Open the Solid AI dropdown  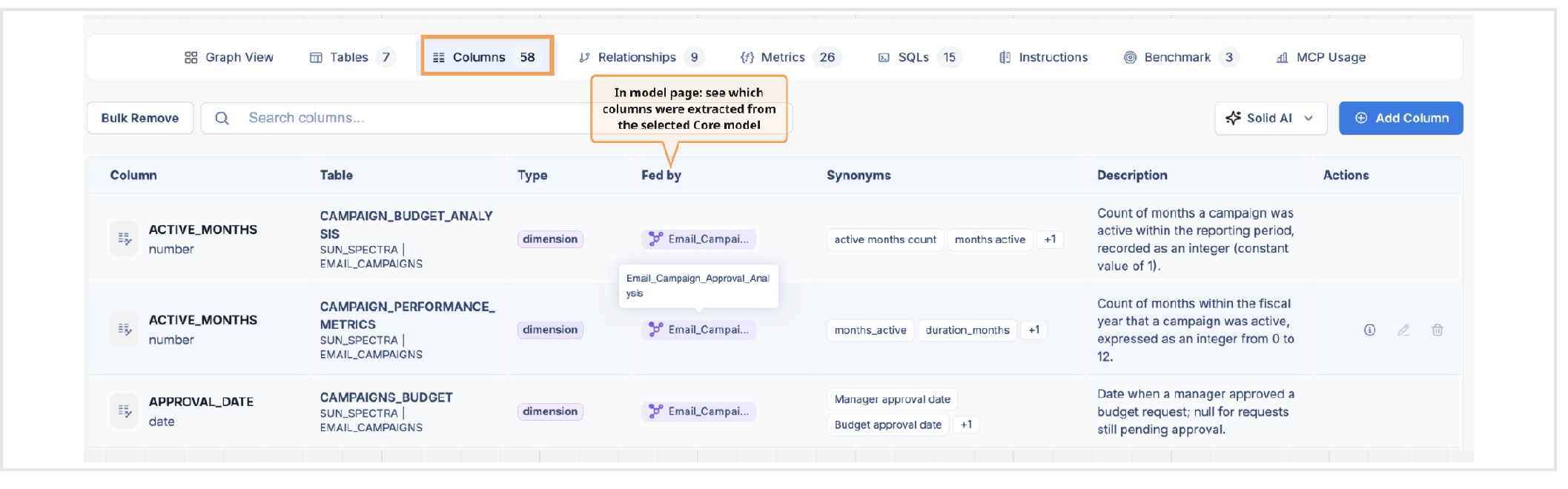(x=1271, y=118)
